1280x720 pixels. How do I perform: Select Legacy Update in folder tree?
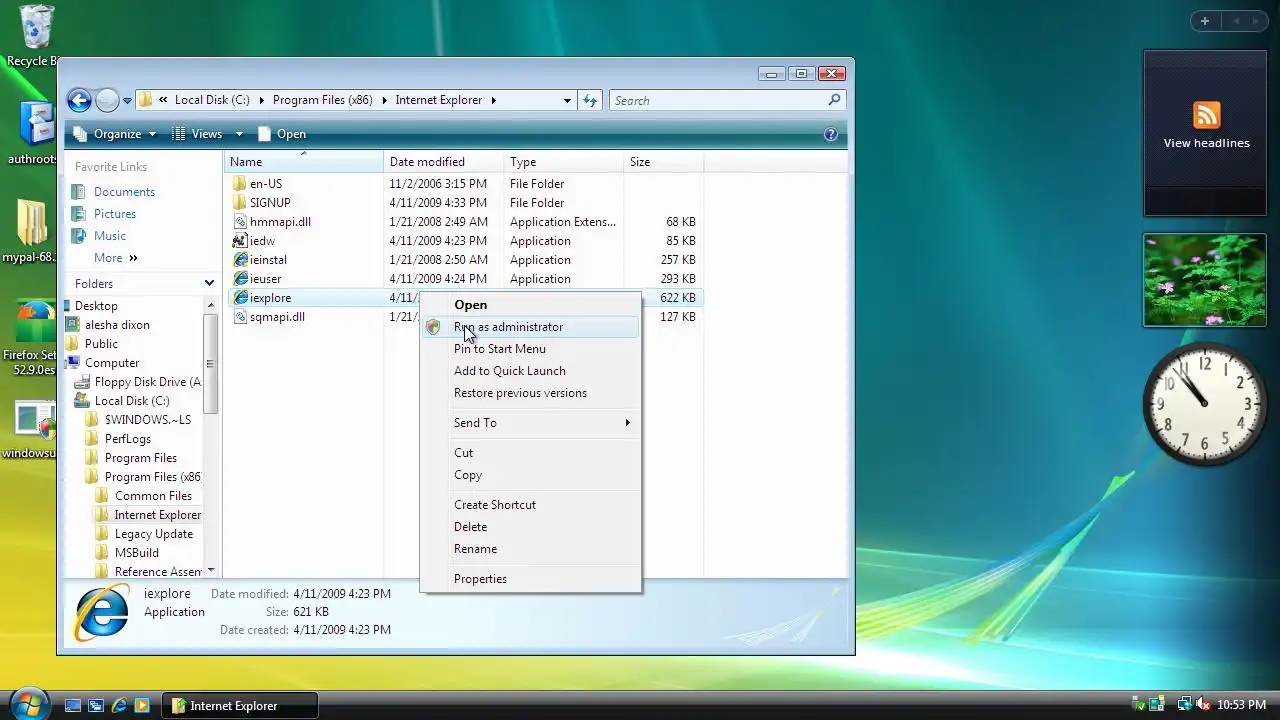point(154,534)
